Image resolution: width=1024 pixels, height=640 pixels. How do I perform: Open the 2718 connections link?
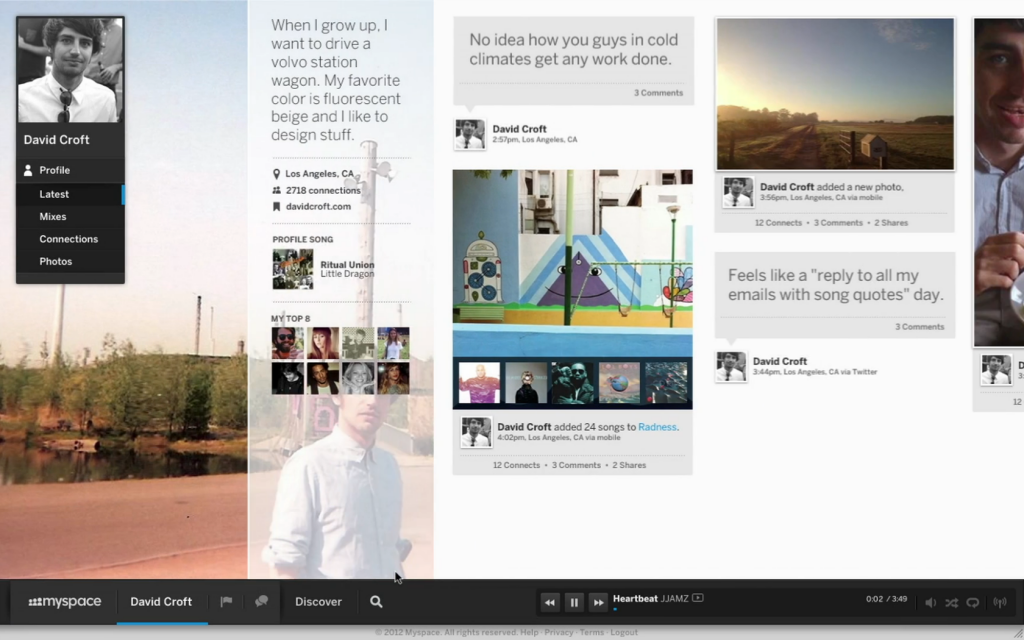tap(323, 190)
